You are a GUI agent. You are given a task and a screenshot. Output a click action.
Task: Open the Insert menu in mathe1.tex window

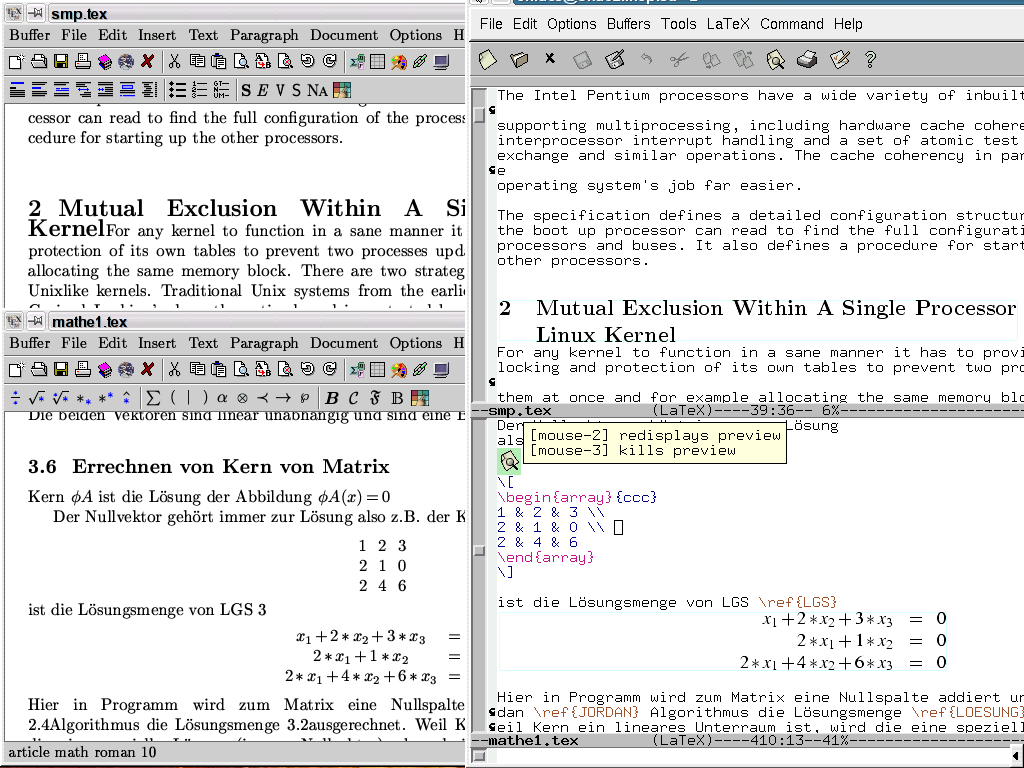[157, 344]
